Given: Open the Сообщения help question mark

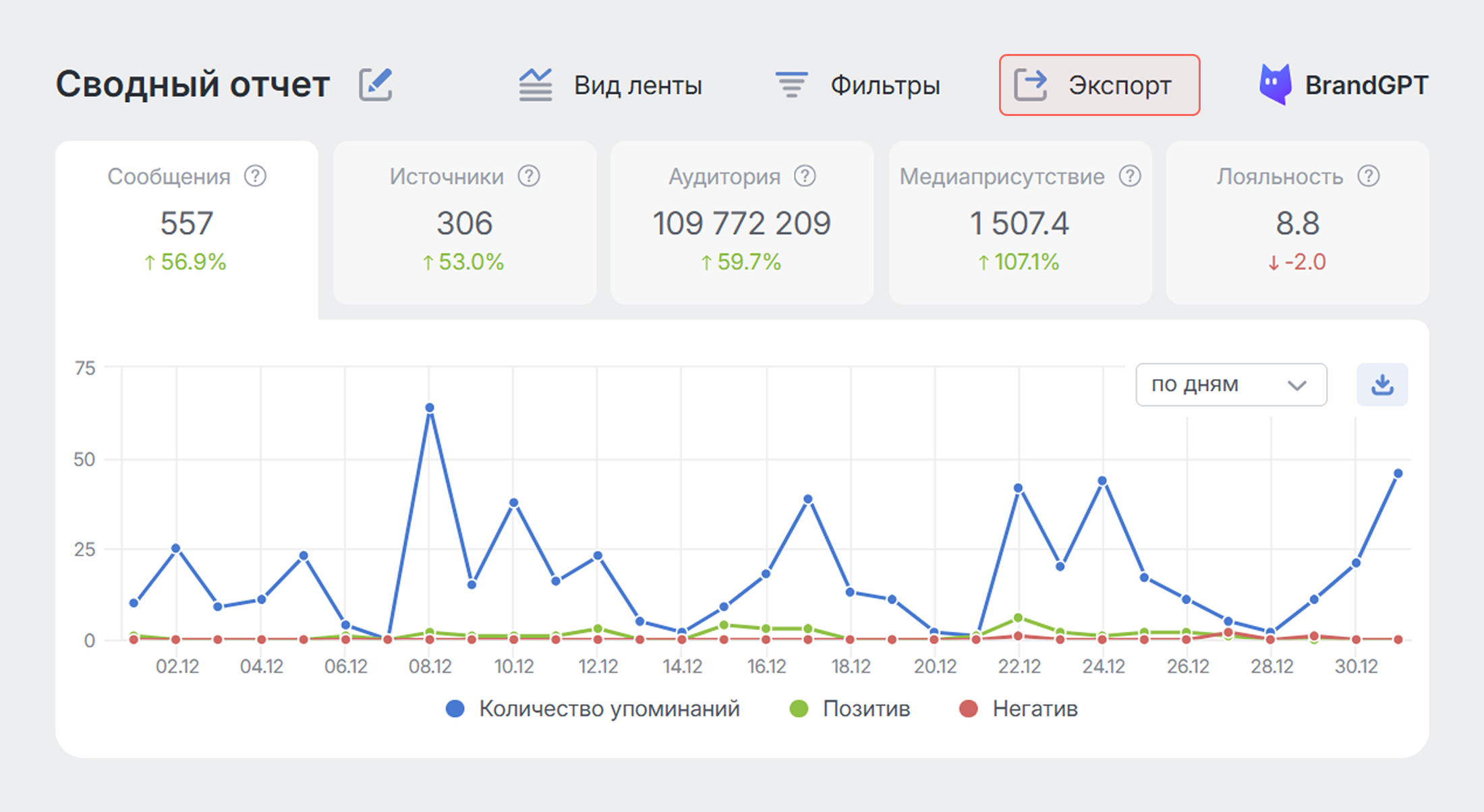Looking at the screenshot, I should point(255,176).
